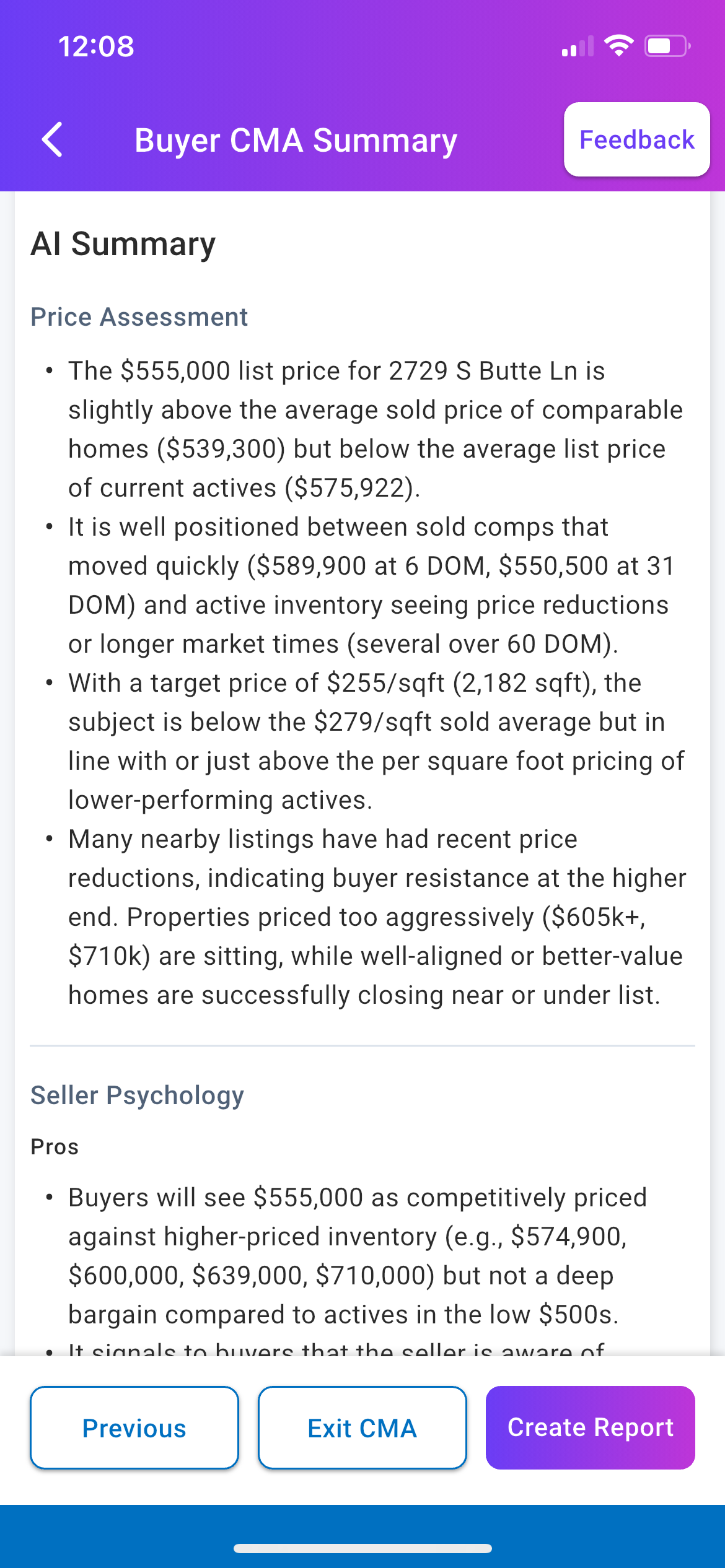
Task: Tap the cellular signal bars icon
Action: point(577,46)
